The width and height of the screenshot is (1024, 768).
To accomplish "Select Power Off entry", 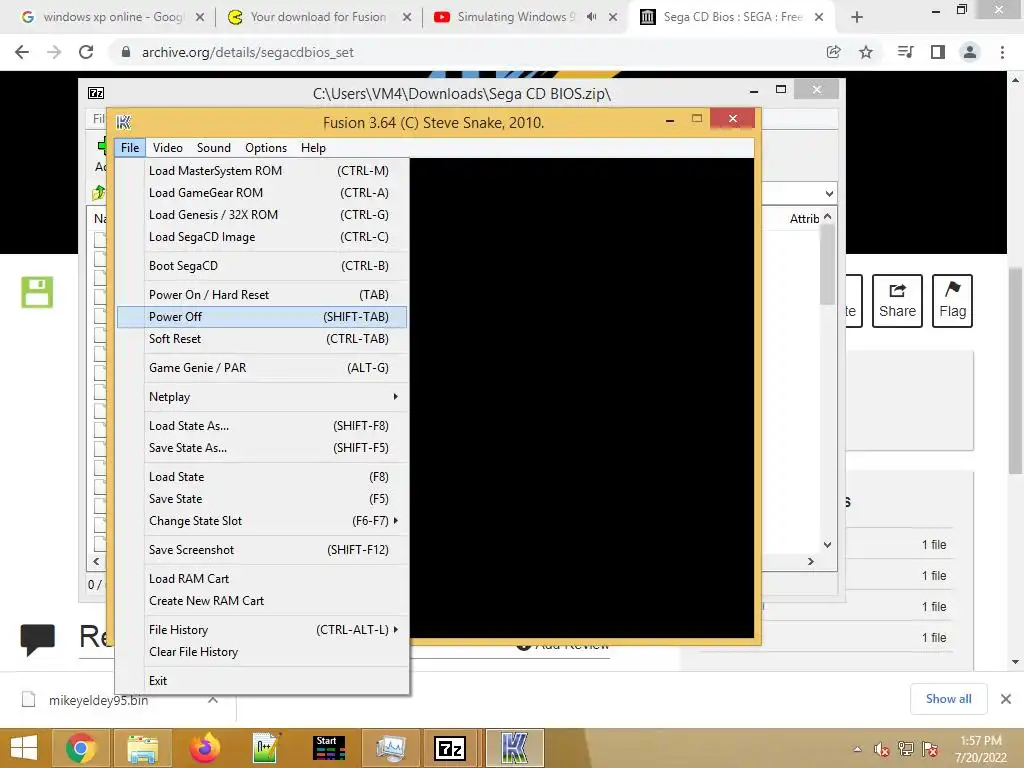I will pos(262,317).
